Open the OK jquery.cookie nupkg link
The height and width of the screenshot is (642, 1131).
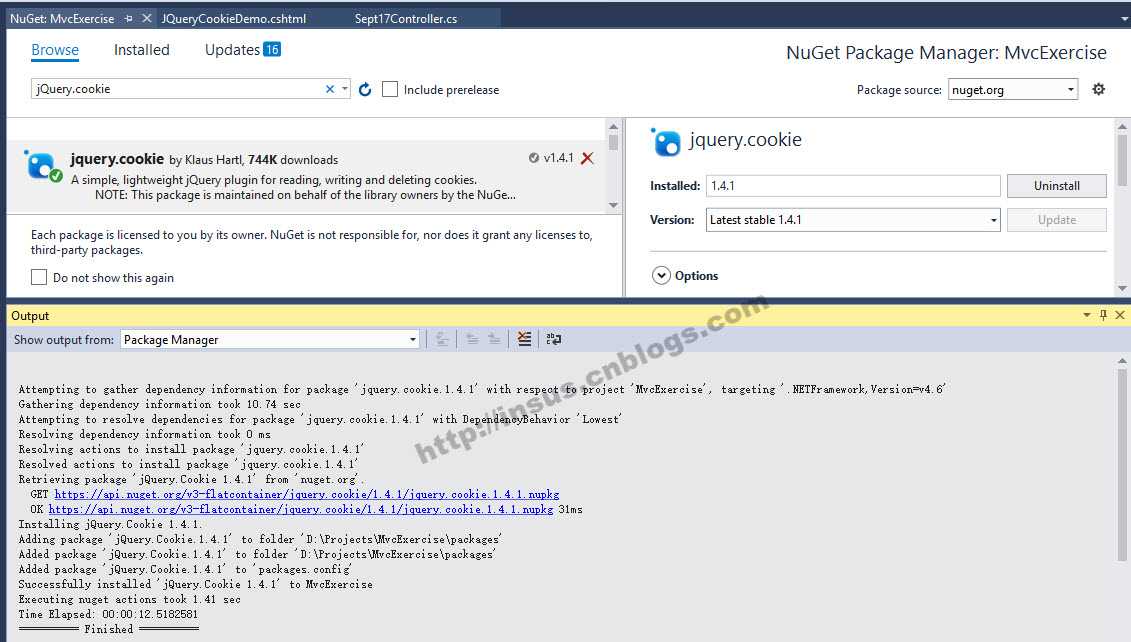coord(301,509)
